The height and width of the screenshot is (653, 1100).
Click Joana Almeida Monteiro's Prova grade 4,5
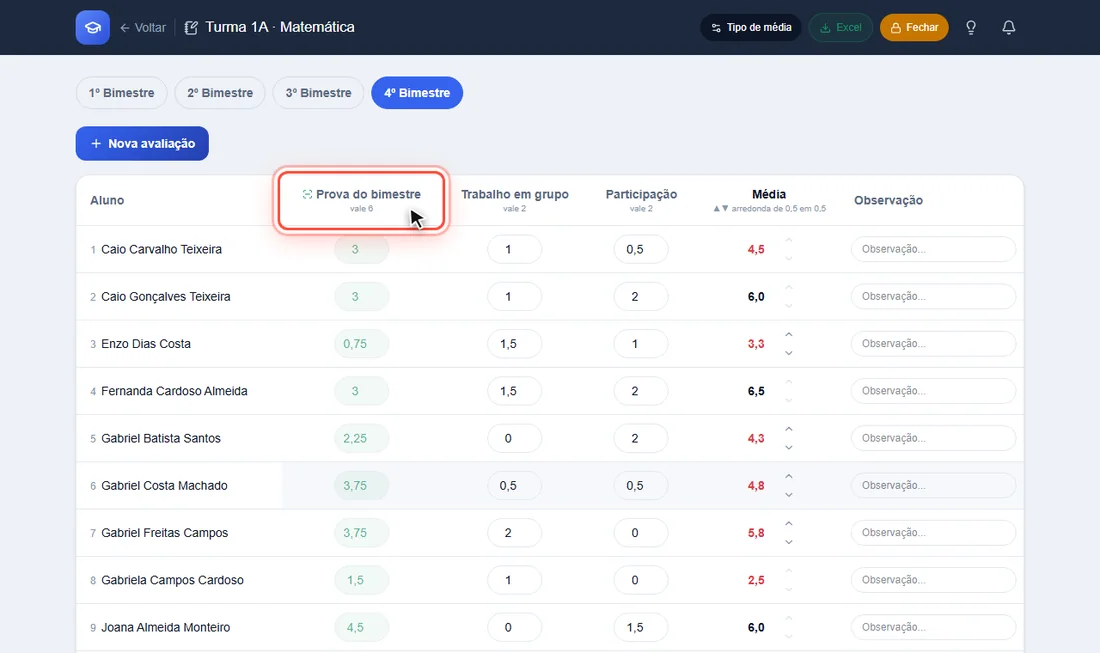tap(361, 627)
